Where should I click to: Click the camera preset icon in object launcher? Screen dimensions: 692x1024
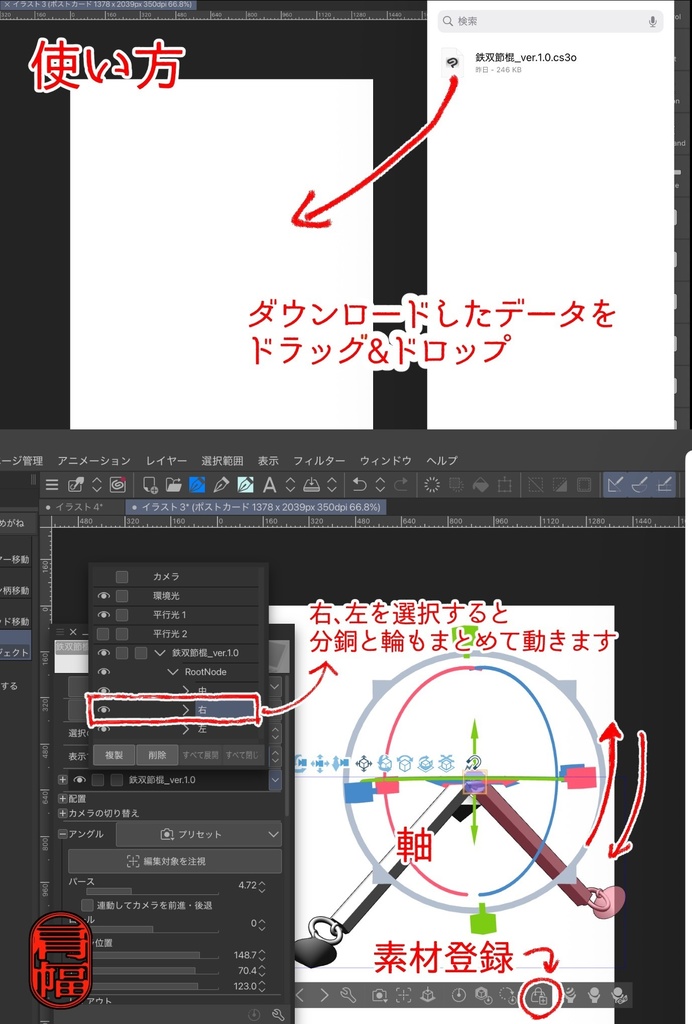click(x=379, y=995)
